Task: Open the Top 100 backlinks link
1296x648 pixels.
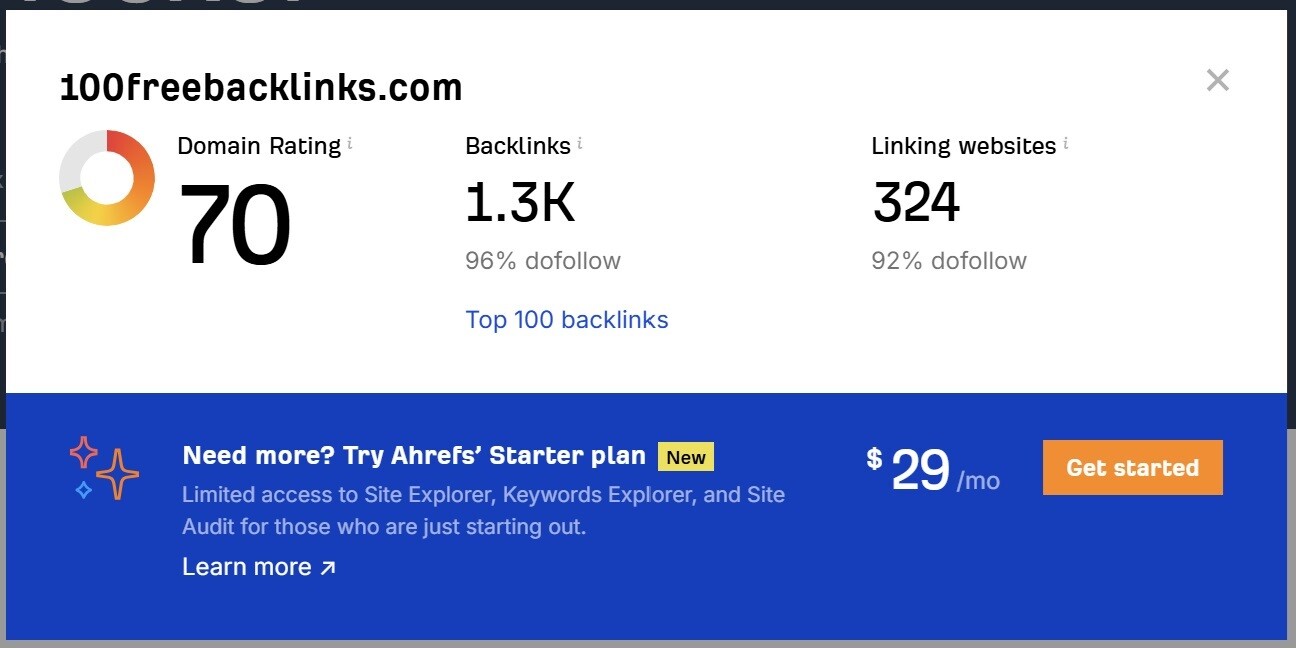Action: pos(567,320)
